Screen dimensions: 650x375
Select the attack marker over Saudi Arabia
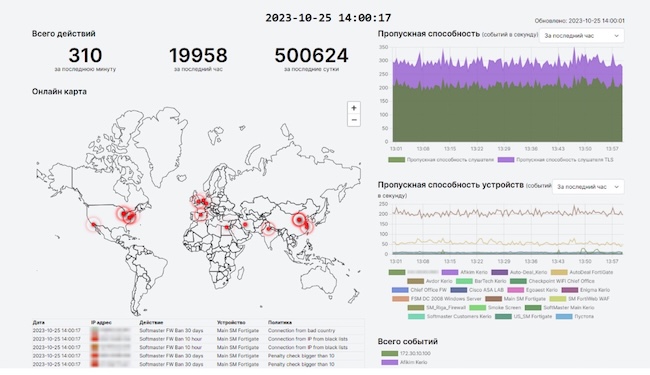click(245, 225)
